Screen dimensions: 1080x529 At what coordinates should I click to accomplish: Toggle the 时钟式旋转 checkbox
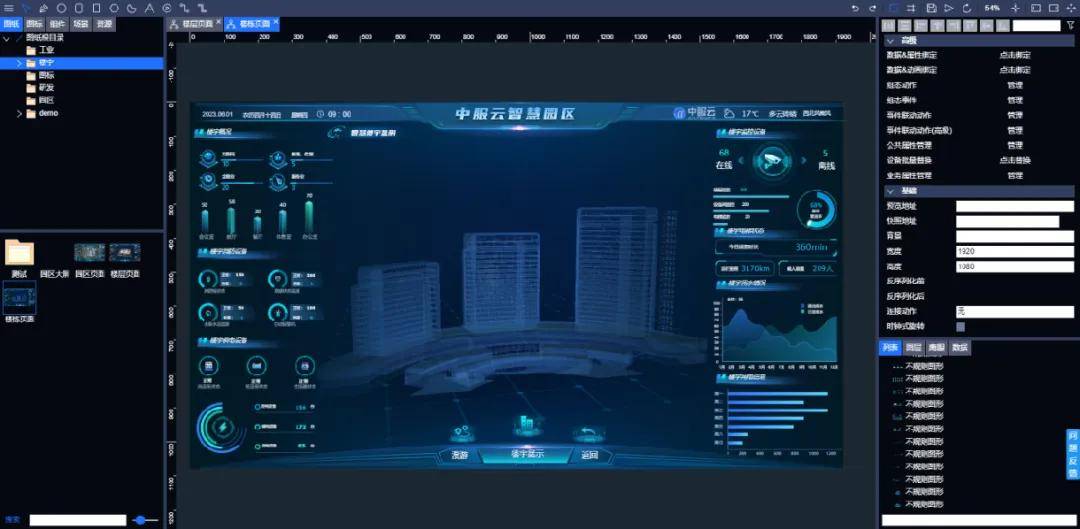(x=961, y=327)
